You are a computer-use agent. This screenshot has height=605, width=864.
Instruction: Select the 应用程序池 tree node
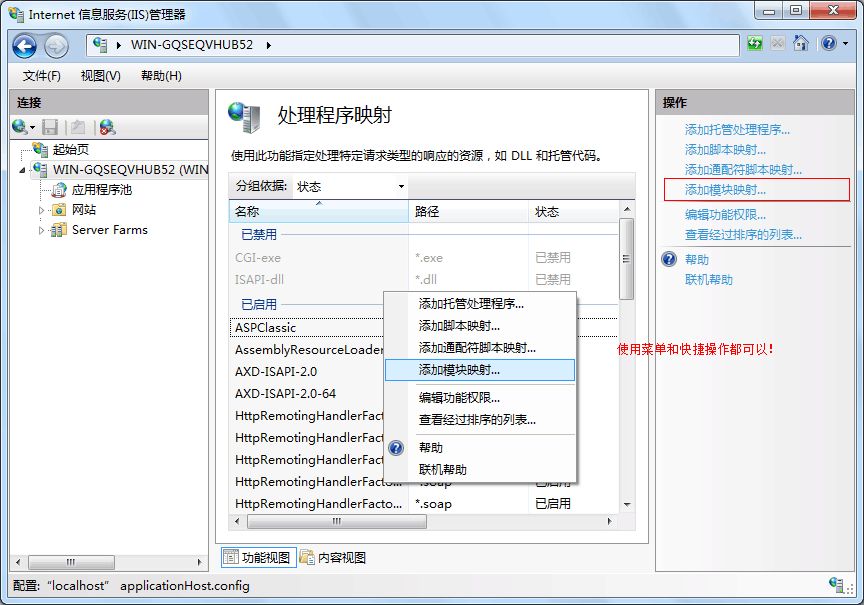click(101, 189)
